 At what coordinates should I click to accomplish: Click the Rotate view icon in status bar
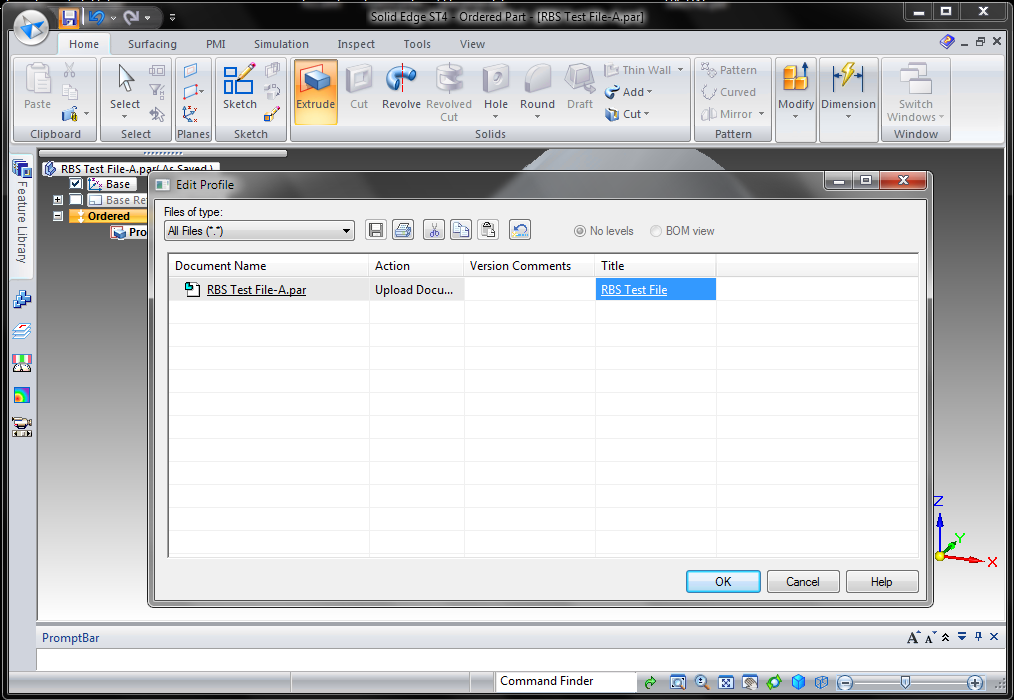(x=774, y=682)
